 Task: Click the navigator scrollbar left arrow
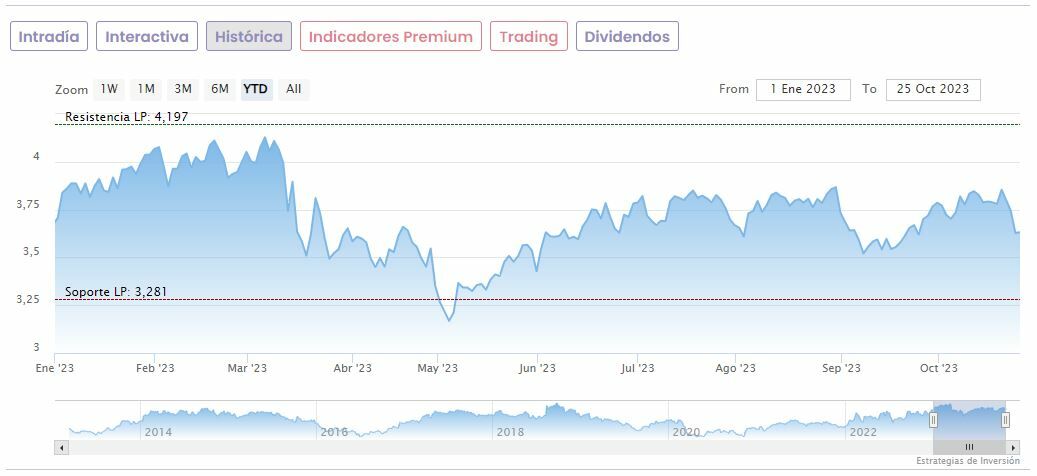tap(61, 447)
